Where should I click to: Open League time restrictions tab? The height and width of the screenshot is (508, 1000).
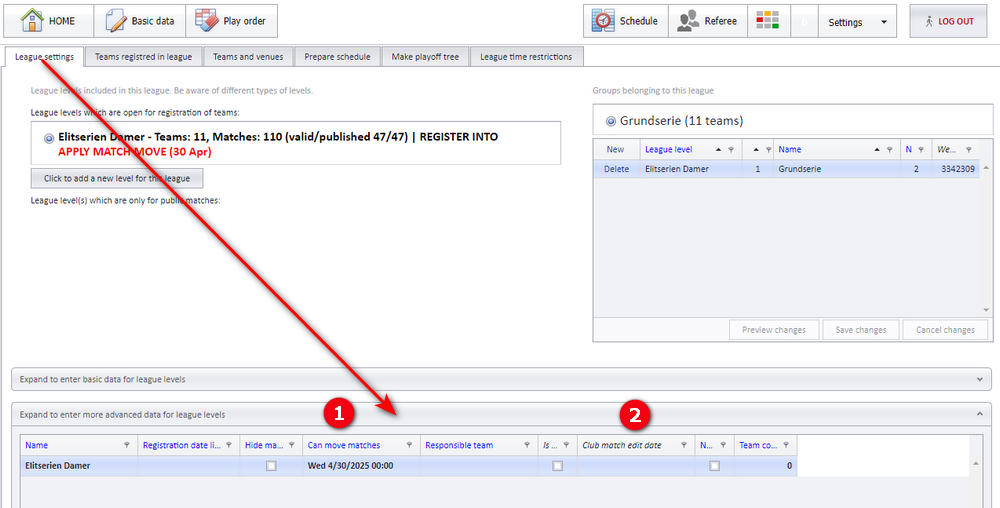[x=526, y=57]
